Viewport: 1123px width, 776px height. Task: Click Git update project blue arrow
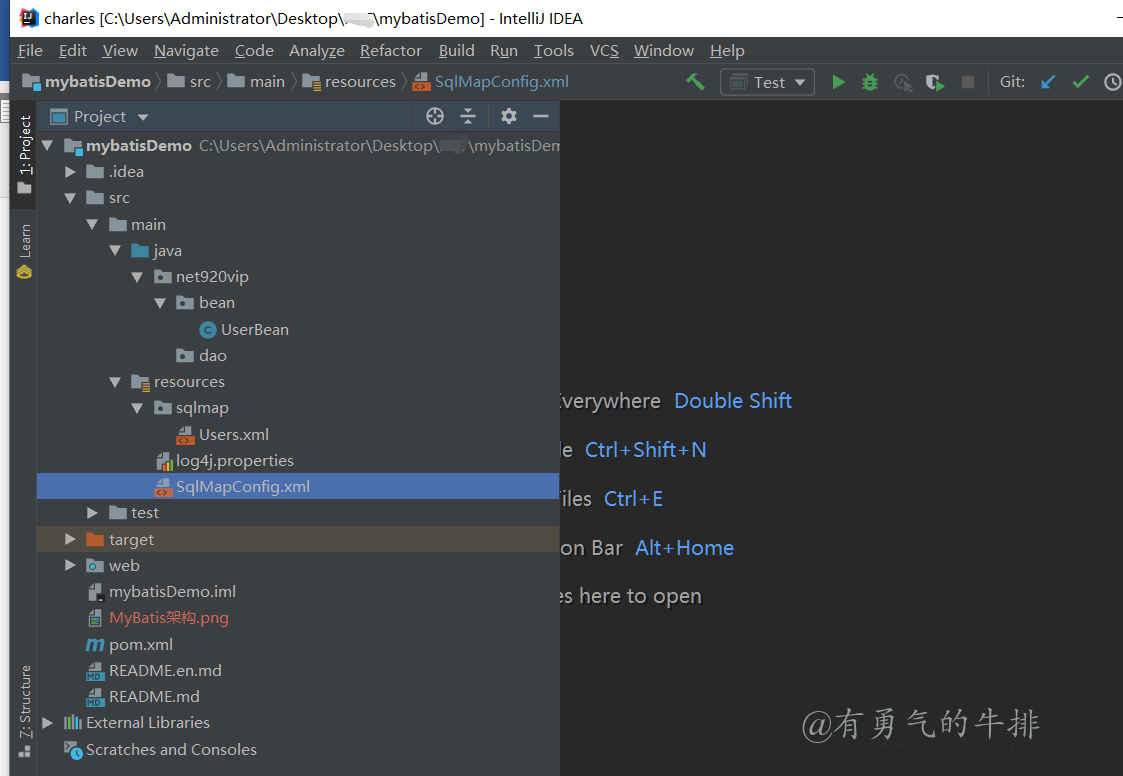click(x=1048, y=82)
